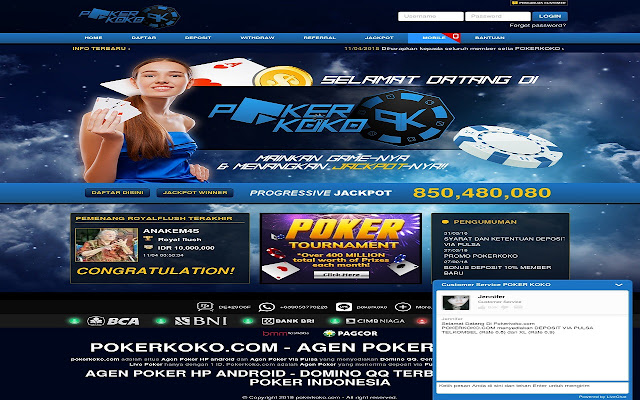Click the PAGCOR logo

pos(350,333)
